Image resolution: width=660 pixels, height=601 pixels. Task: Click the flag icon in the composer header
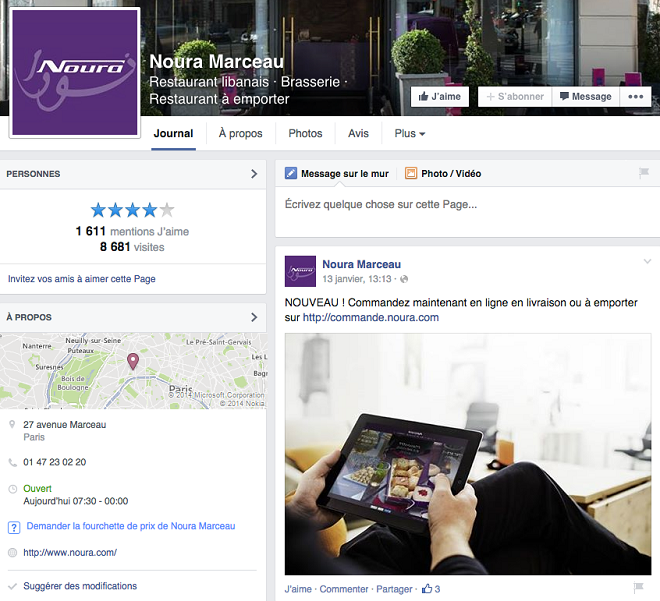(x=644, y=173)
